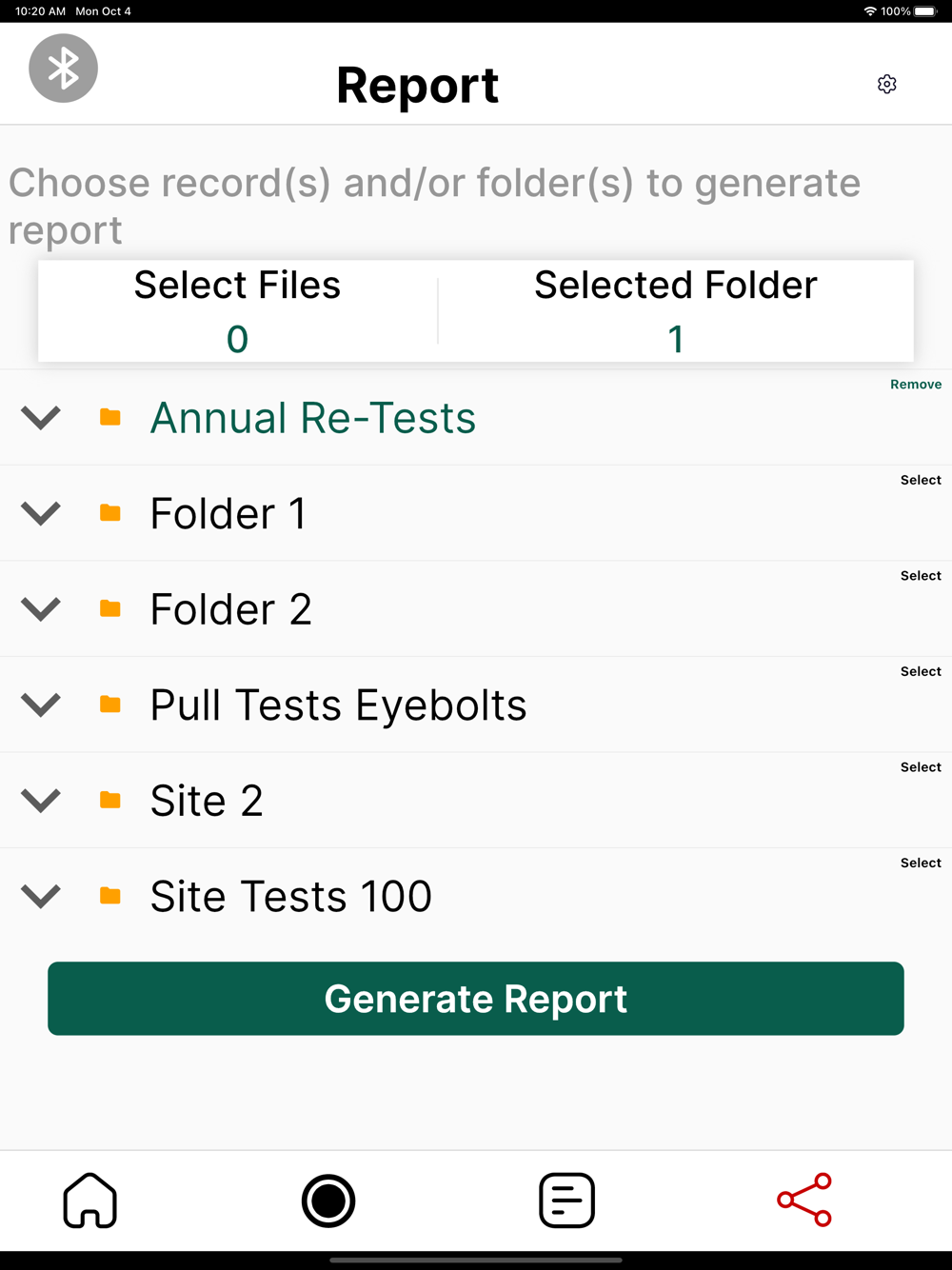The image size is (952, 1270).
Task: Open the records list tab icon
Action: coord(566,1200)
